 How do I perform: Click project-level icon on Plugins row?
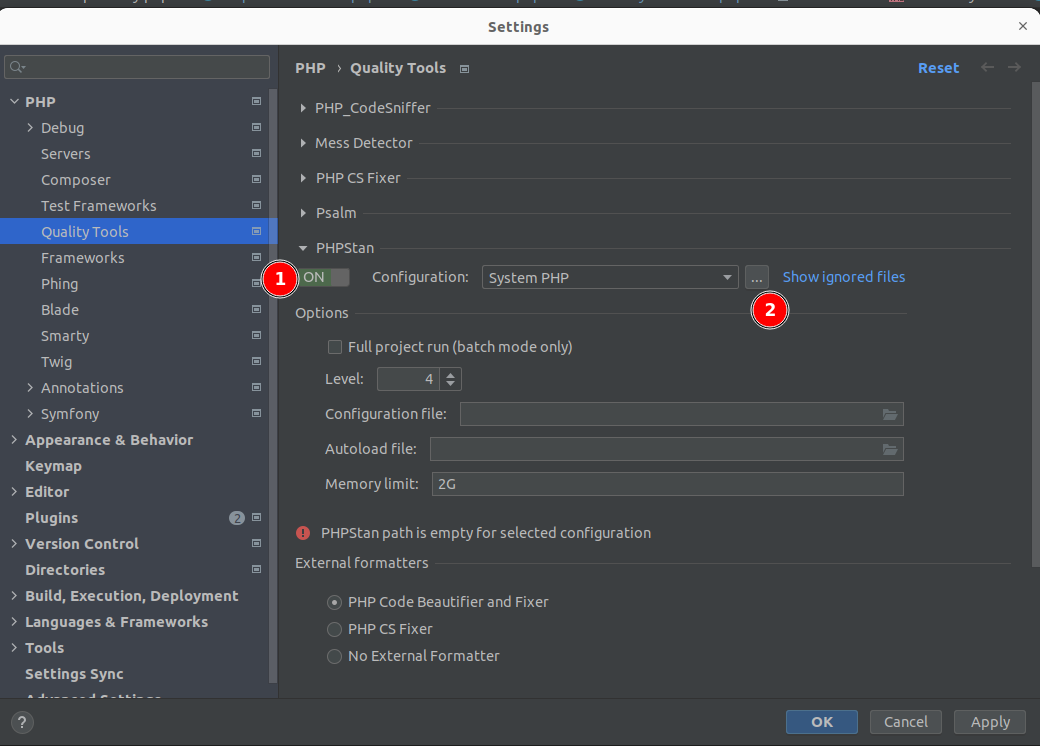coord(256,517)
